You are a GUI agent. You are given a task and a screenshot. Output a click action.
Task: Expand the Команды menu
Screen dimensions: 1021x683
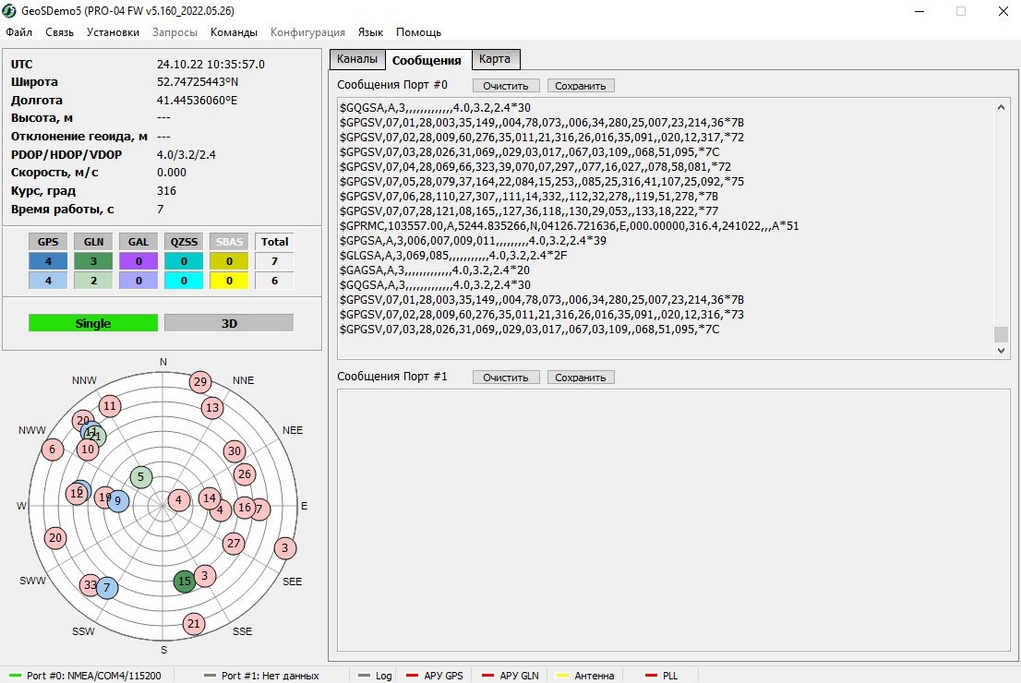(x=234, y=32)
